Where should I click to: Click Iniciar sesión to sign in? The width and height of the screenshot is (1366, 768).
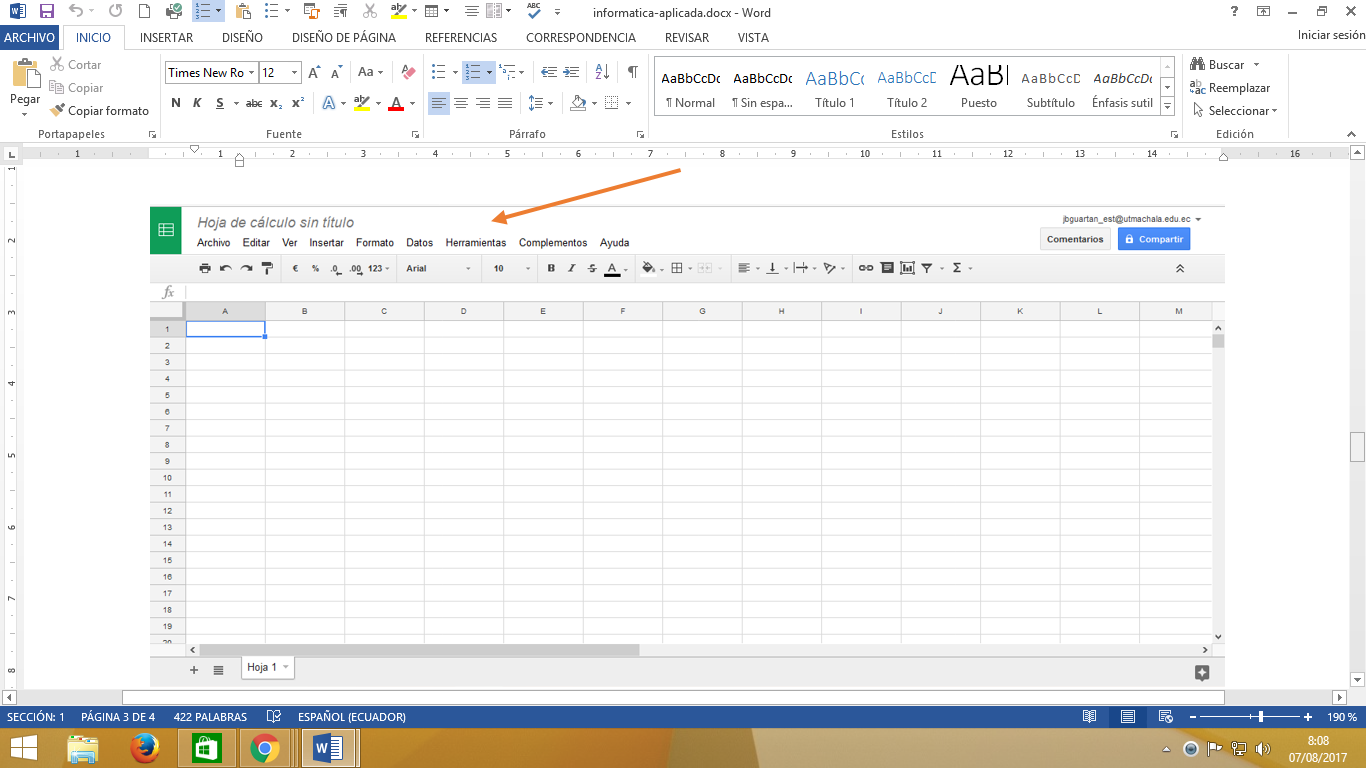click(1331, 35)
